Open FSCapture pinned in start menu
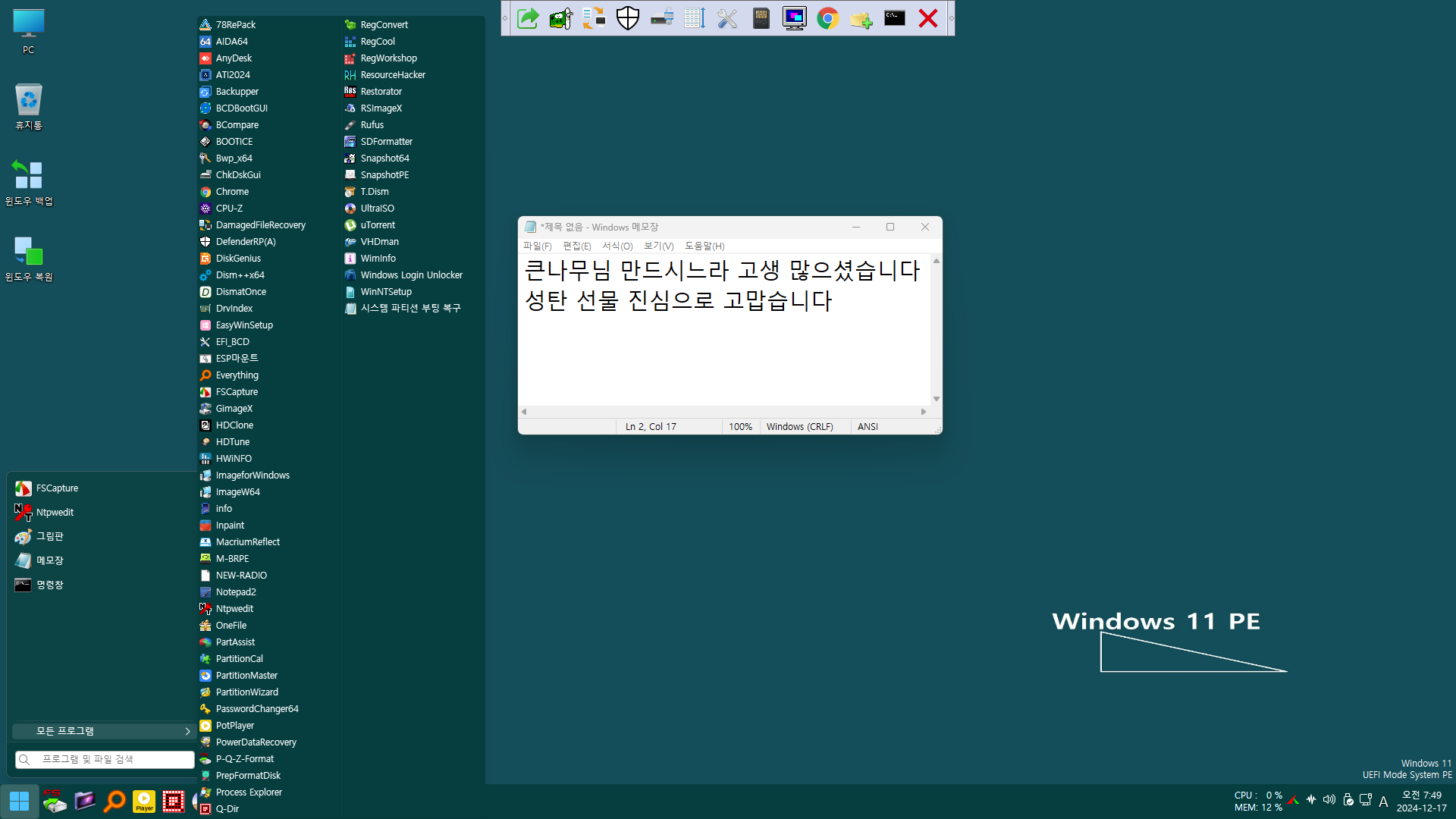The height and width of the screenshot is (819, 1456). pos(102,488)
